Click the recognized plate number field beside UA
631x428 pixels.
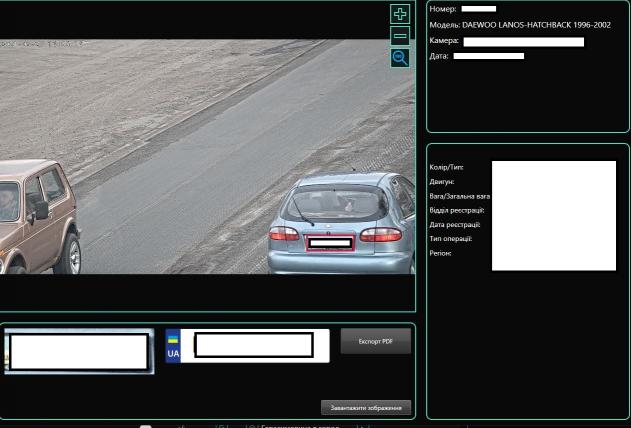[254, 346]
